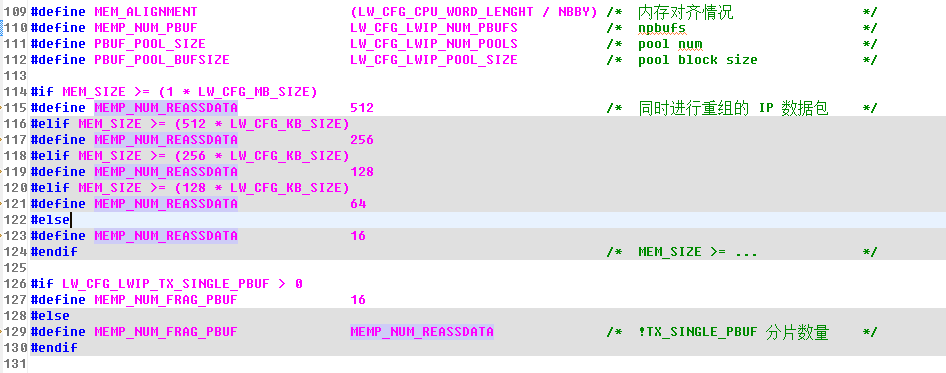Click MEMP_NUM_FRAG_PBUF on line 129
The height and width of the screenshot is (373, 946).
166,331
